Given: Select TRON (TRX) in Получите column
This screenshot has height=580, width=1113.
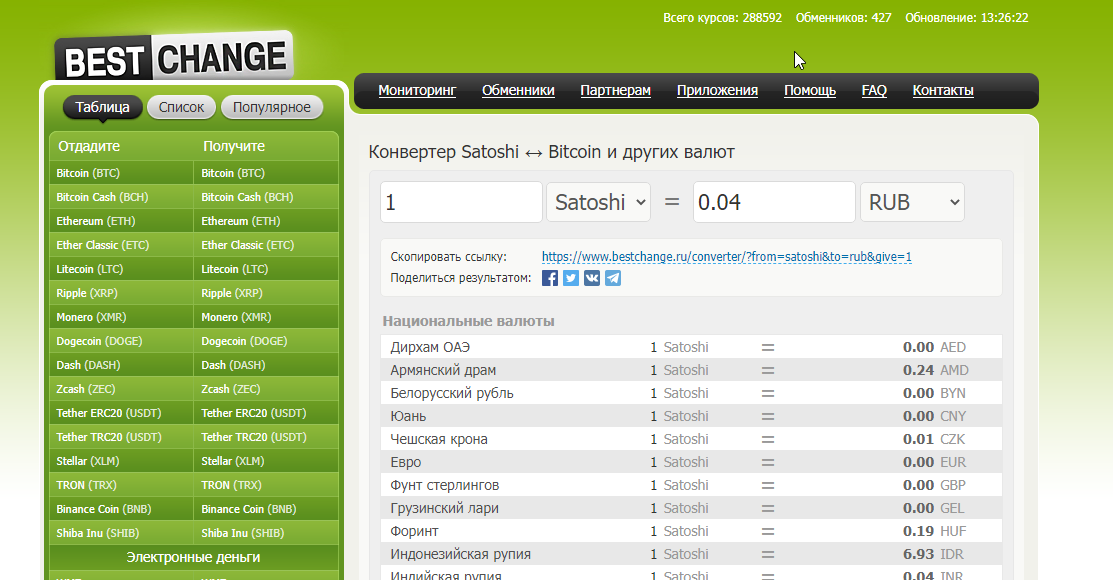Looking at the screenshot, I should (266, 486).
